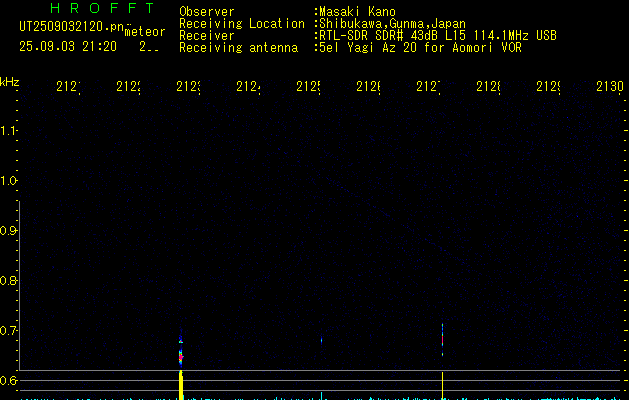Image resolution: width=629 pixels, height=400 pixels.
Task: Click the 2130 time axis label
Action: tap(610, 87)
